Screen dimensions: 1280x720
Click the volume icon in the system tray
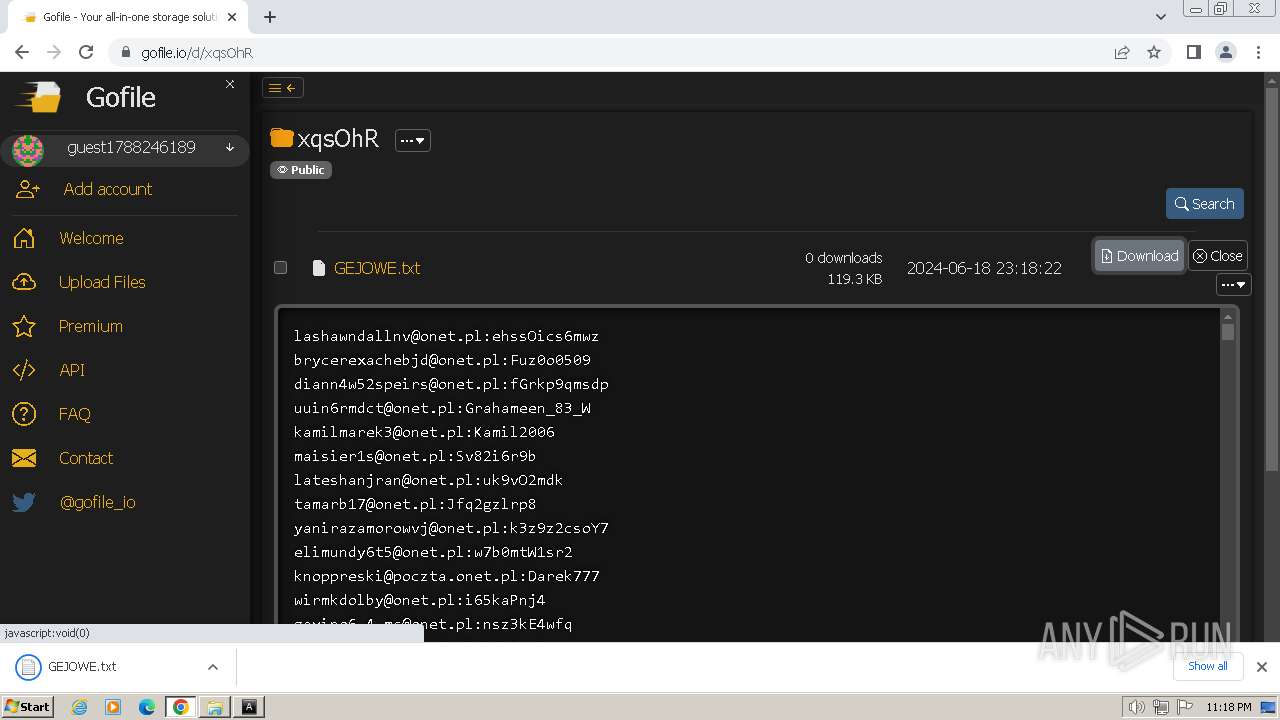click(x=1136, y=707)
